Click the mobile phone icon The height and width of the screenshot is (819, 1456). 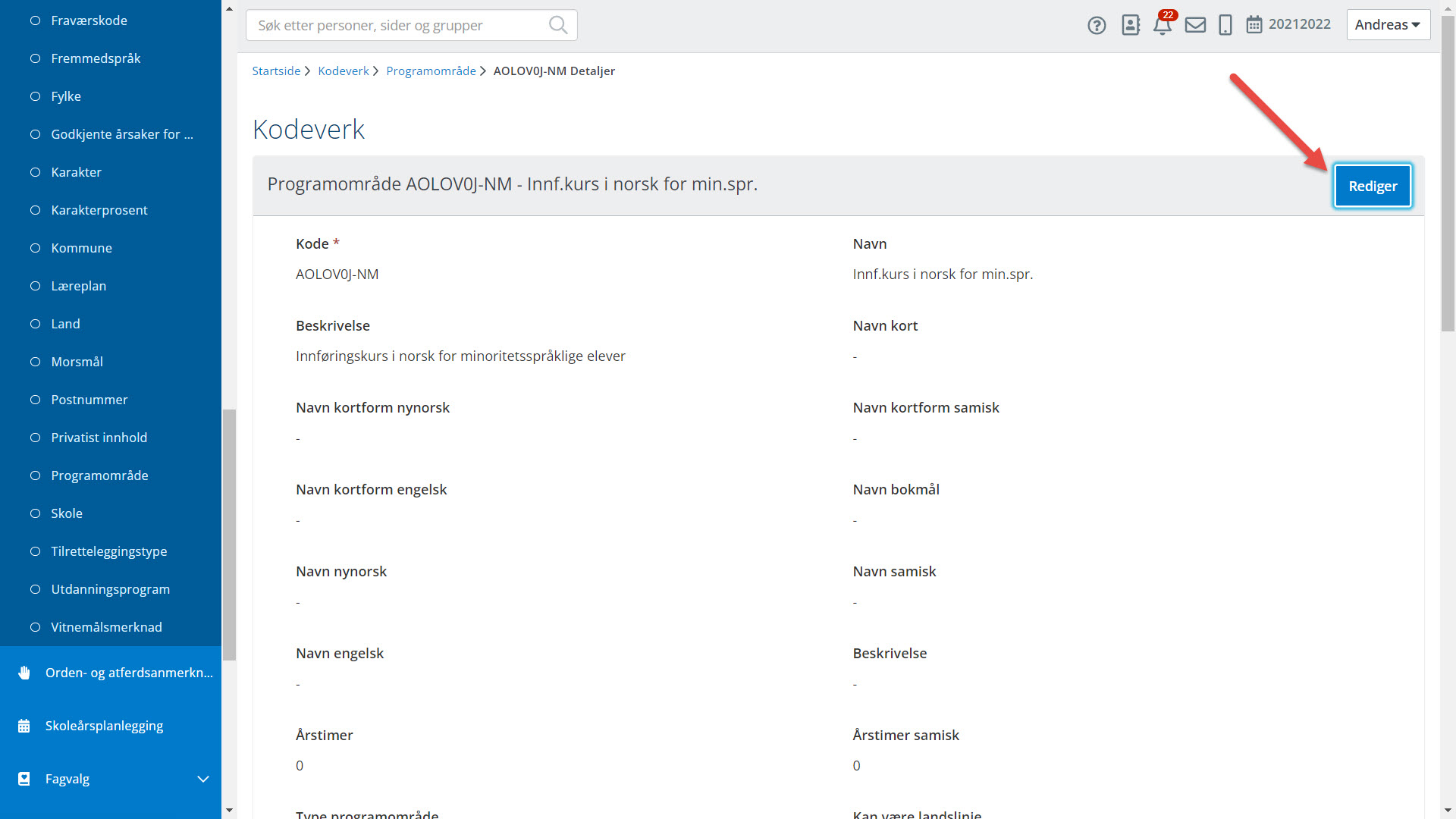click(x=1225, y=25)
